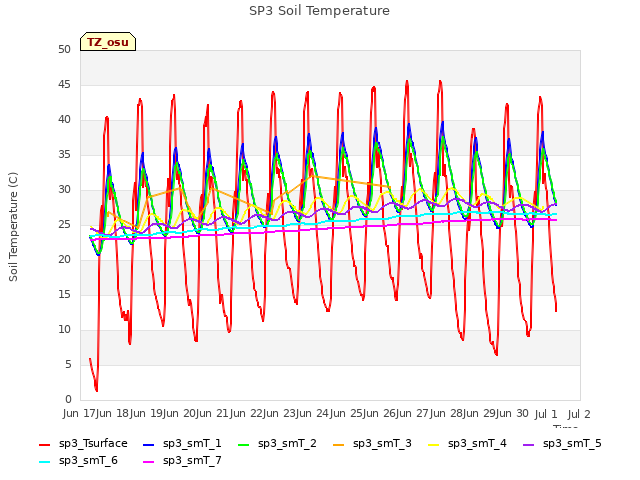Click the Soil Temperature (C) axis label
The height and width of the screenshot is (480, 640).
13,227
